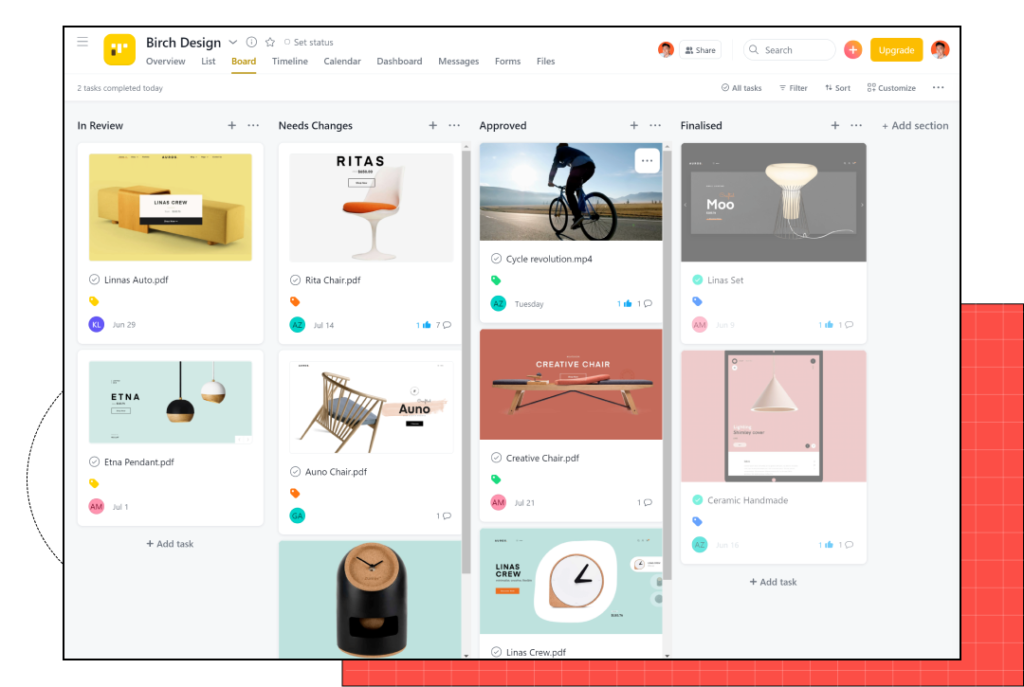Add a task using the plus icon on Needs Changes
This screenshot has width=1024, height=687.
(432, 125)
